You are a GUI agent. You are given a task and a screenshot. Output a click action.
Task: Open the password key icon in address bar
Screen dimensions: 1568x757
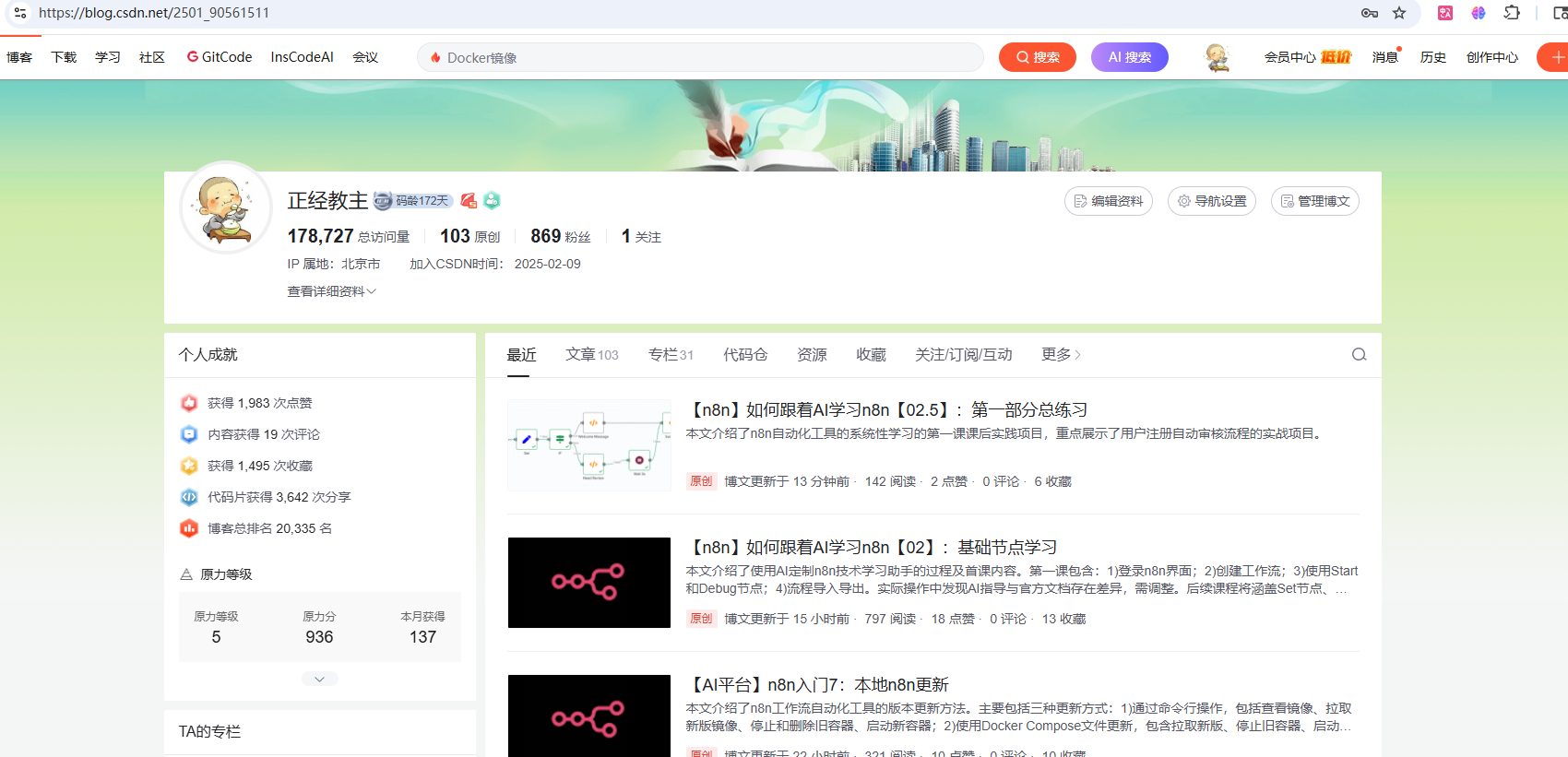[1370, 13]
